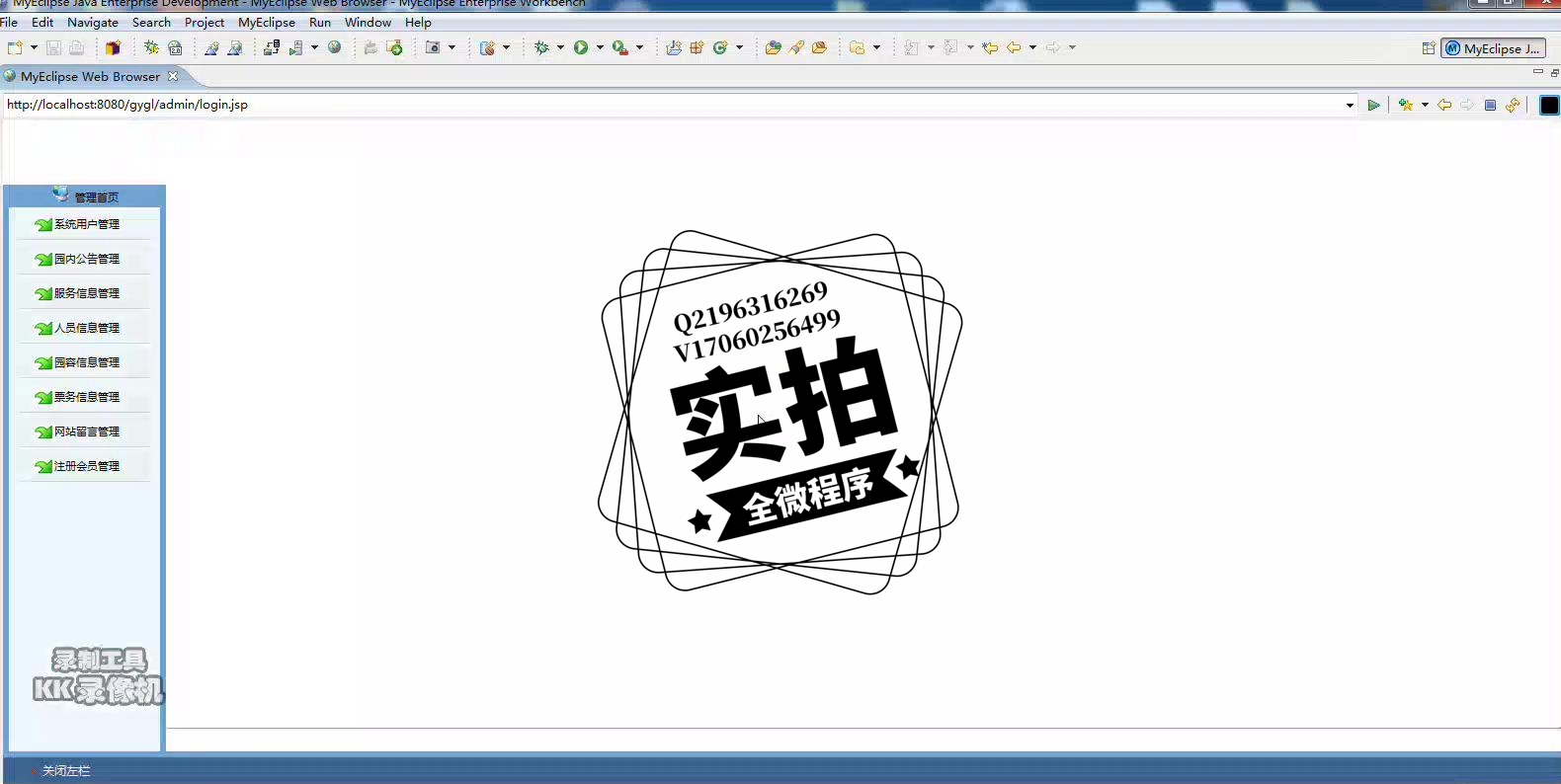Click the bug-with-star toolbar icon
The image size is (1561, 784).
[x=151, y=47]
